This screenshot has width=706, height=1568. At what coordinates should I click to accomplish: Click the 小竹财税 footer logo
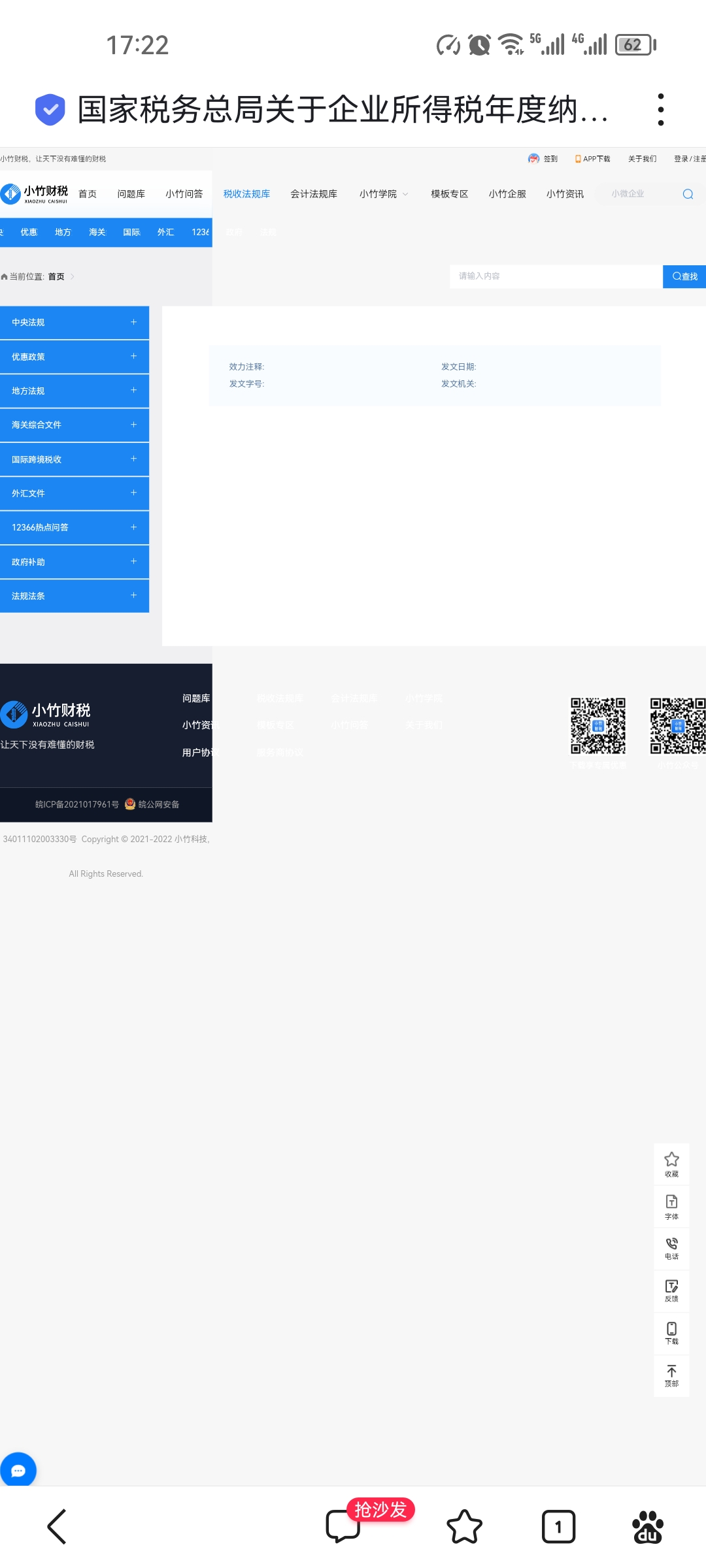click(46, 714)
